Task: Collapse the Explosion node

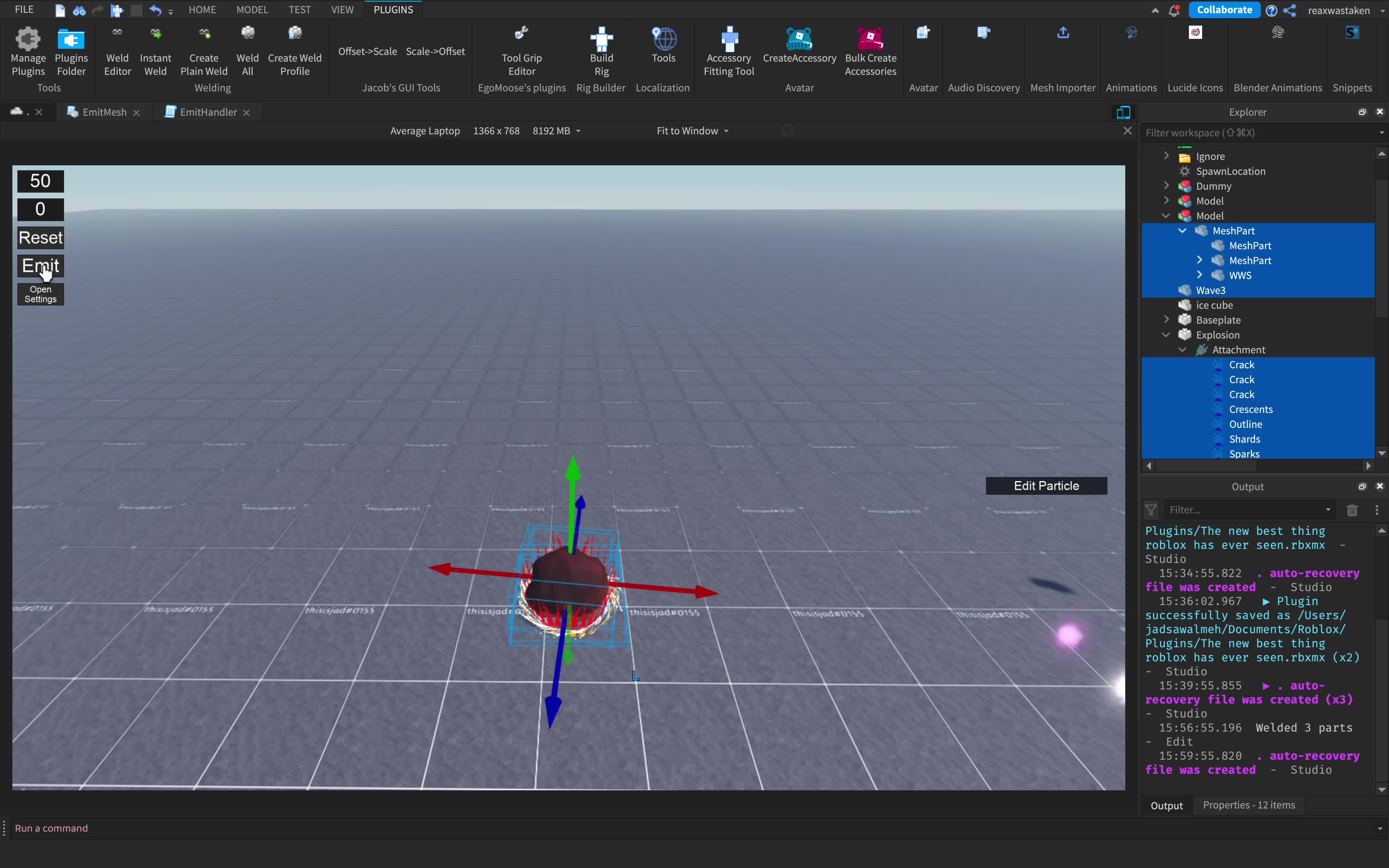Action: coord(1166,335)
